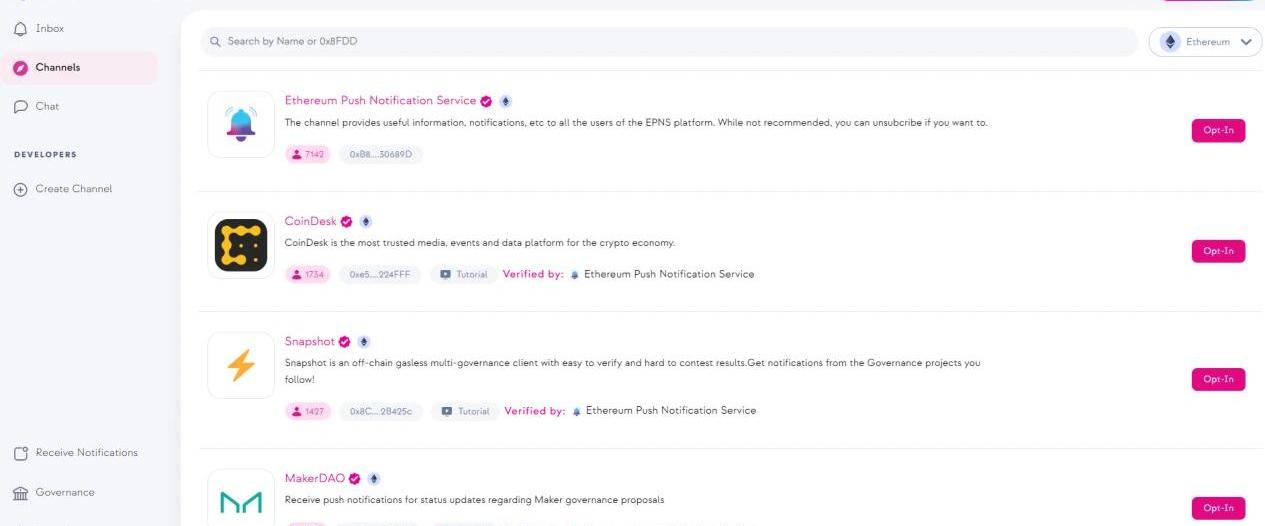Open Receive Notifications in the sidebar

(86, 453)
